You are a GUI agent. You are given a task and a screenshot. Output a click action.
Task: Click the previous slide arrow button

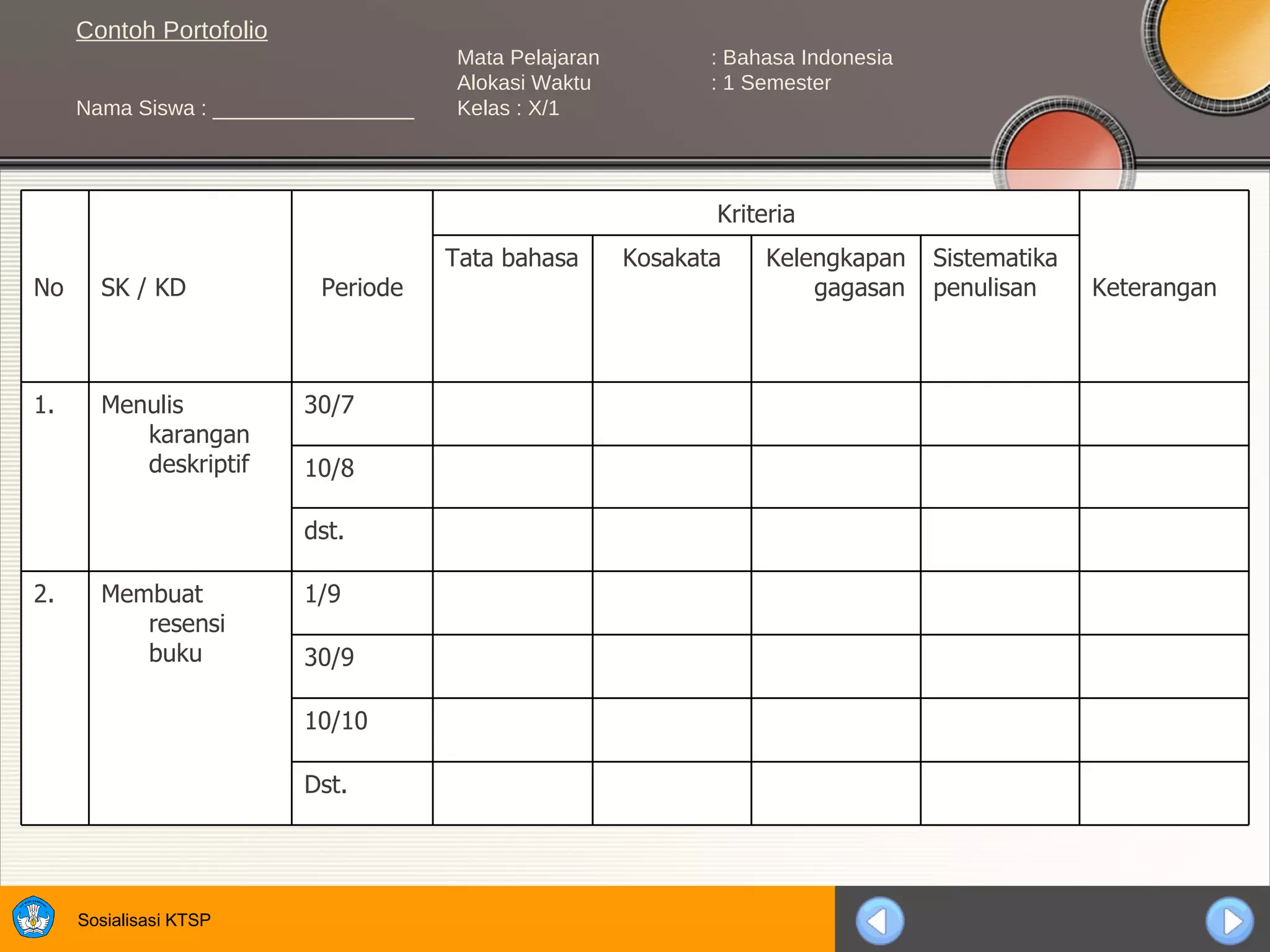click(x=879, y=921)
